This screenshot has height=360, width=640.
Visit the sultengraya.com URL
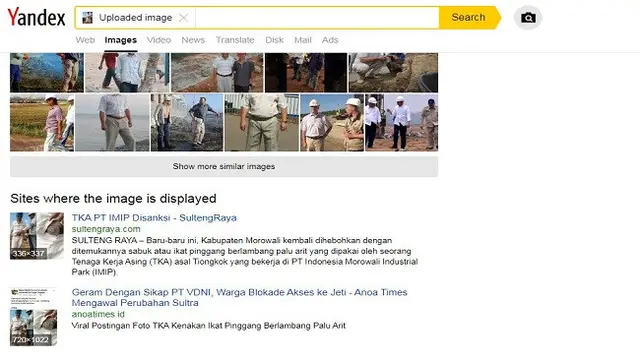coord(106,229)
